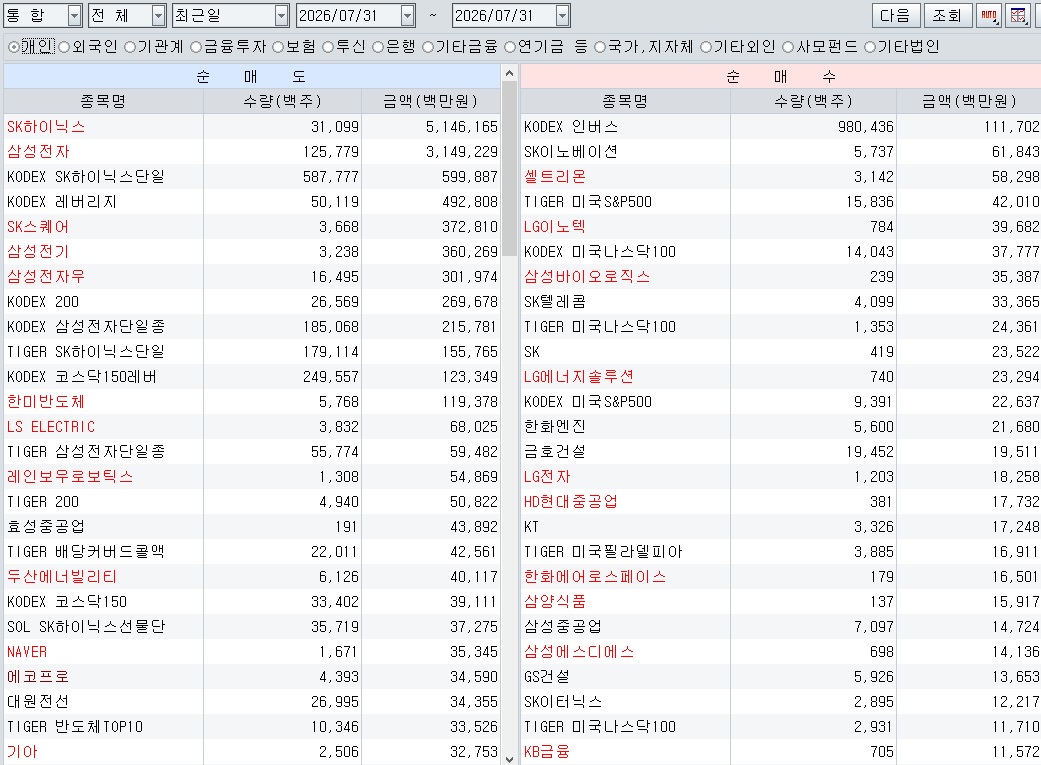This screenshot has height=765, width=1041.
Task: Select the 사모펀드 radio button
Action: [788, 47]
